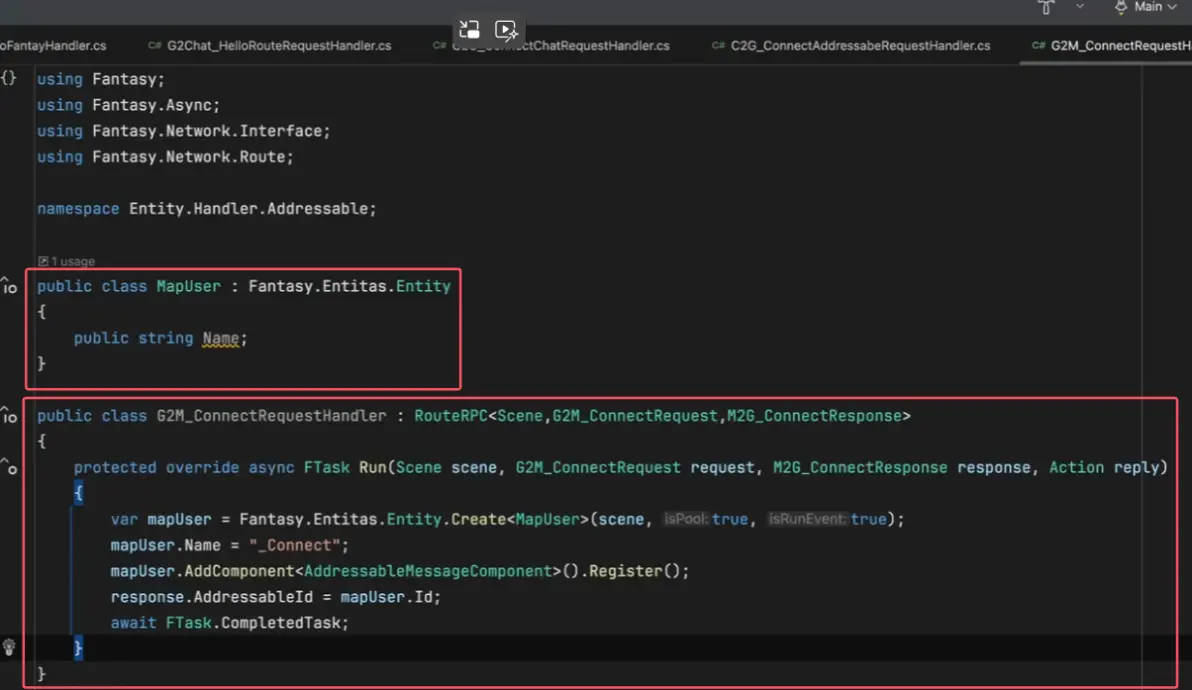
Task: Click the Run method name
Action: 372,467
